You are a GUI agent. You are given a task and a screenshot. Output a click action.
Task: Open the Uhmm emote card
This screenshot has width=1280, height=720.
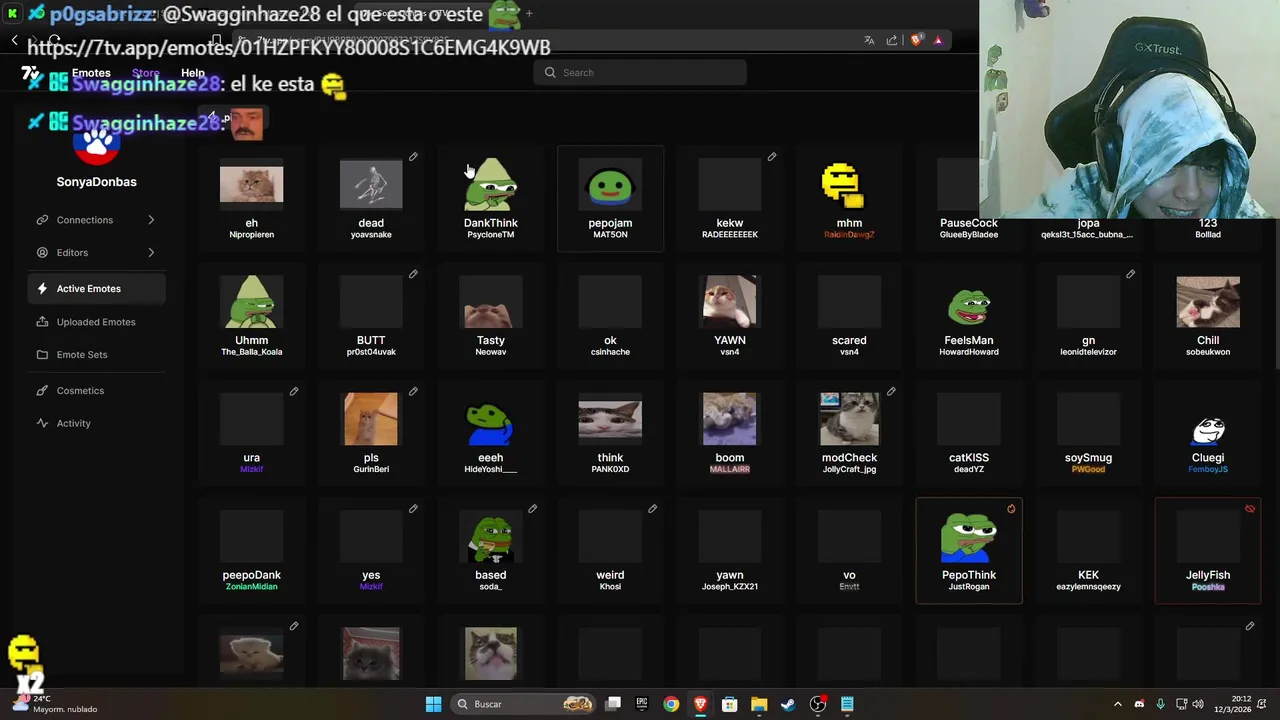click(x=252, y=316)
